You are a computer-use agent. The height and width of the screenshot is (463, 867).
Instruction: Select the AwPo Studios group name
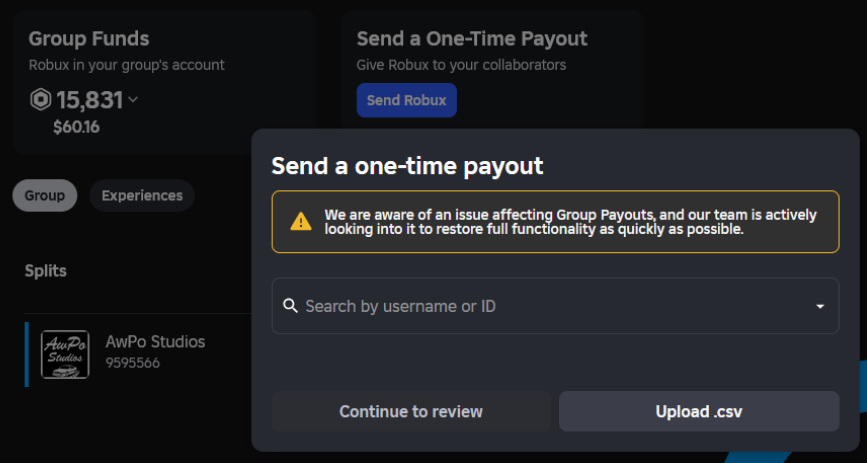155,342
